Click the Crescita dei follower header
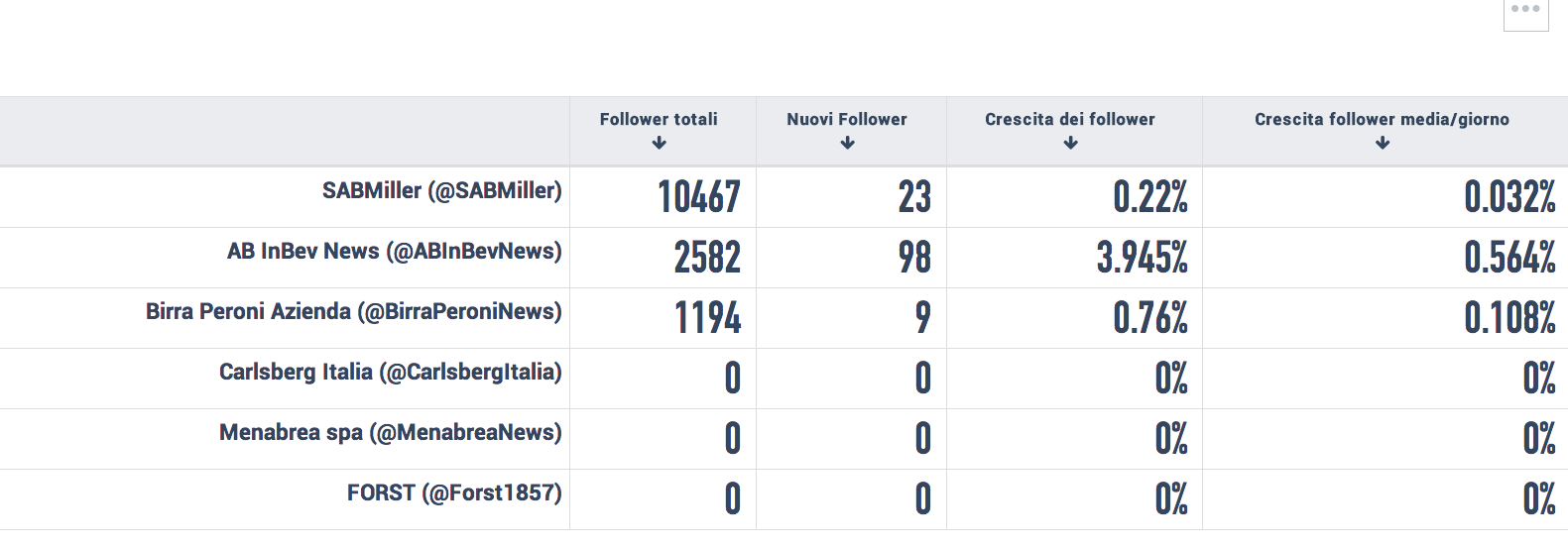Screen dimensions: 1568x546 (x=1070, y=119)
